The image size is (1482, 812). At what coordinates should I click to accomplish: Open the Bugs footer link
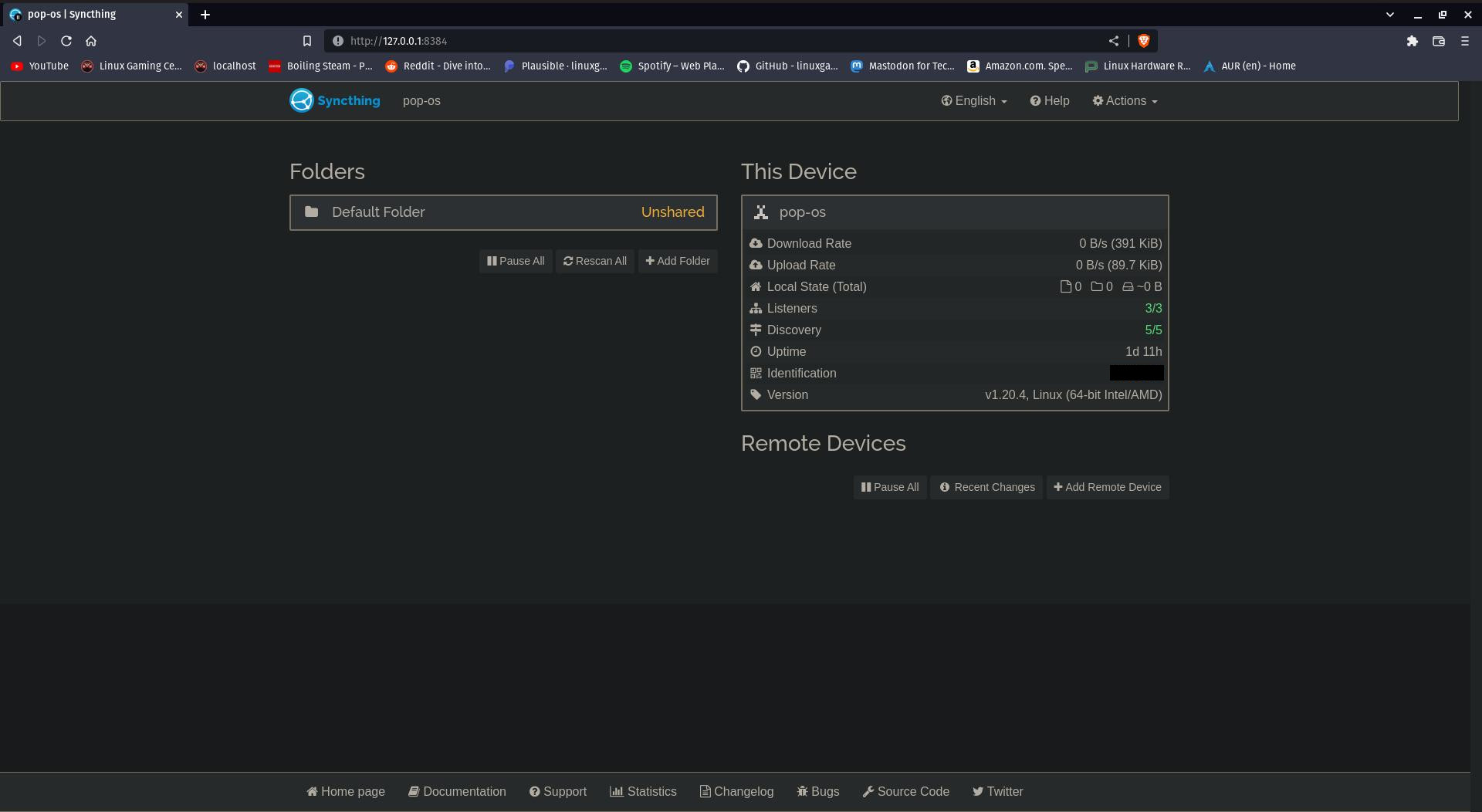818,791
